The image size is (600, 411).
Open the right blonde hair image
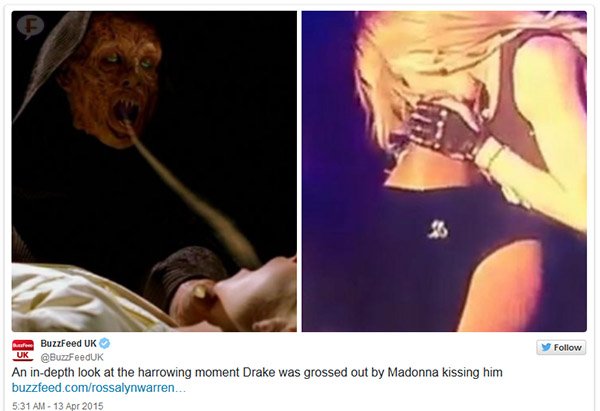click(x=444, y=171)
